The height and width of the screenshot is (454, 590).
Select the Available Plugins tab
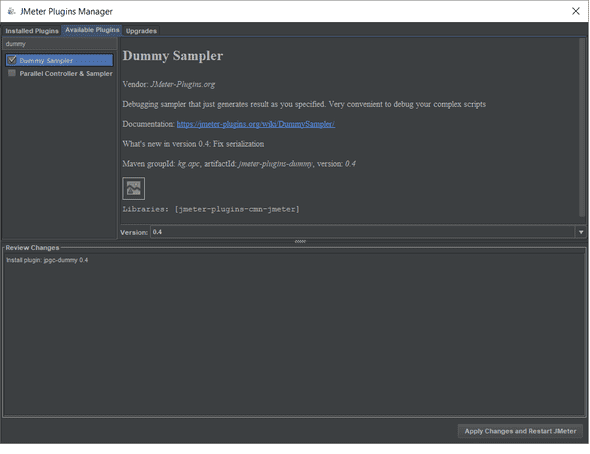[92, 30]
